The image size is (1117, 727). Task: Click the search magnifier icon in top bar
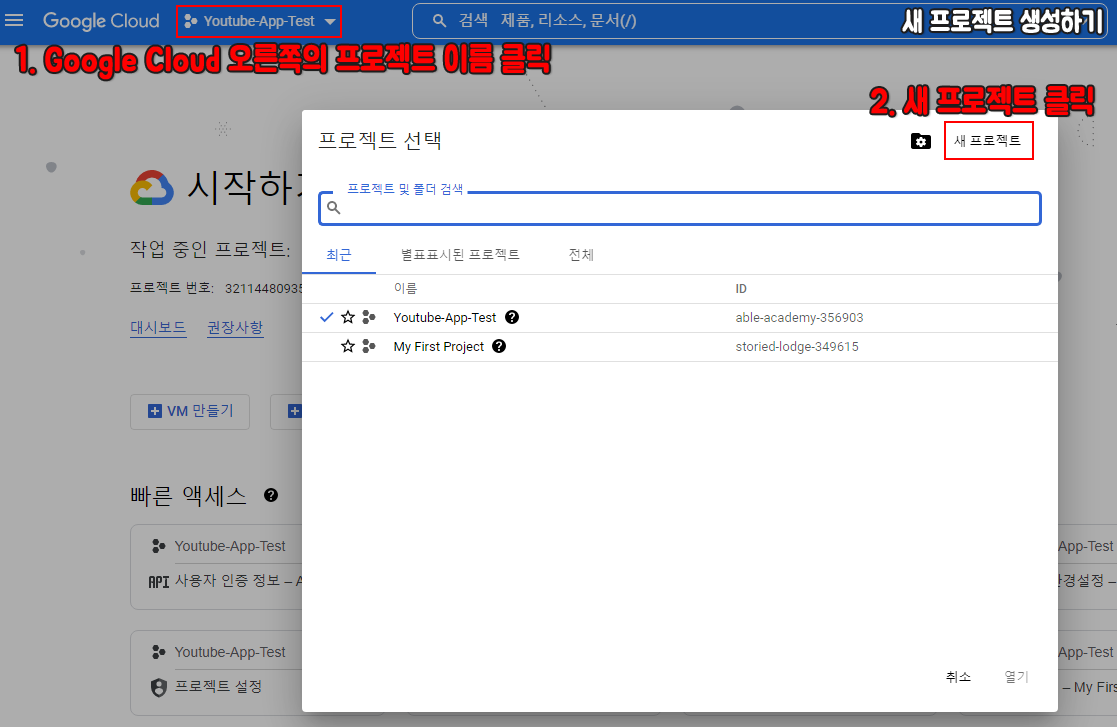tap(440, 21)
